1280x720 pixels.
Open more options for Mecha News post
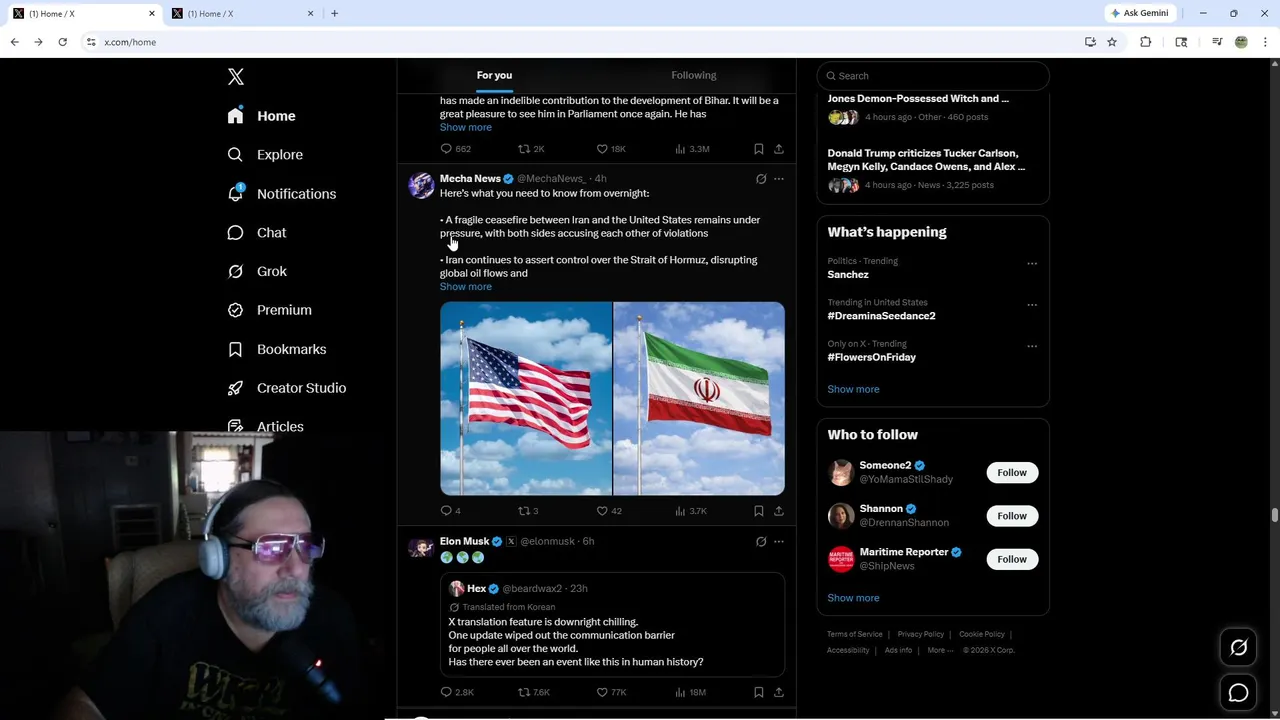pyautogui.click(x=779, y=179)
